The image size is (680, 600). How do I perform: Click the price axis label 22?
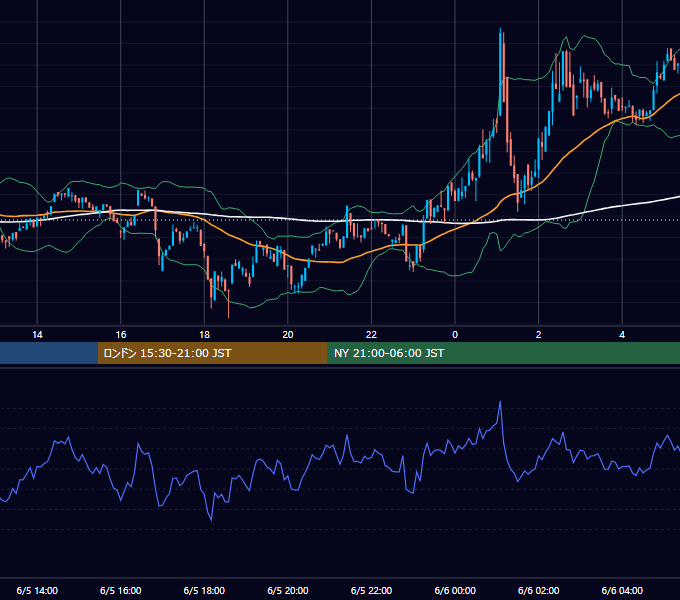371,335
